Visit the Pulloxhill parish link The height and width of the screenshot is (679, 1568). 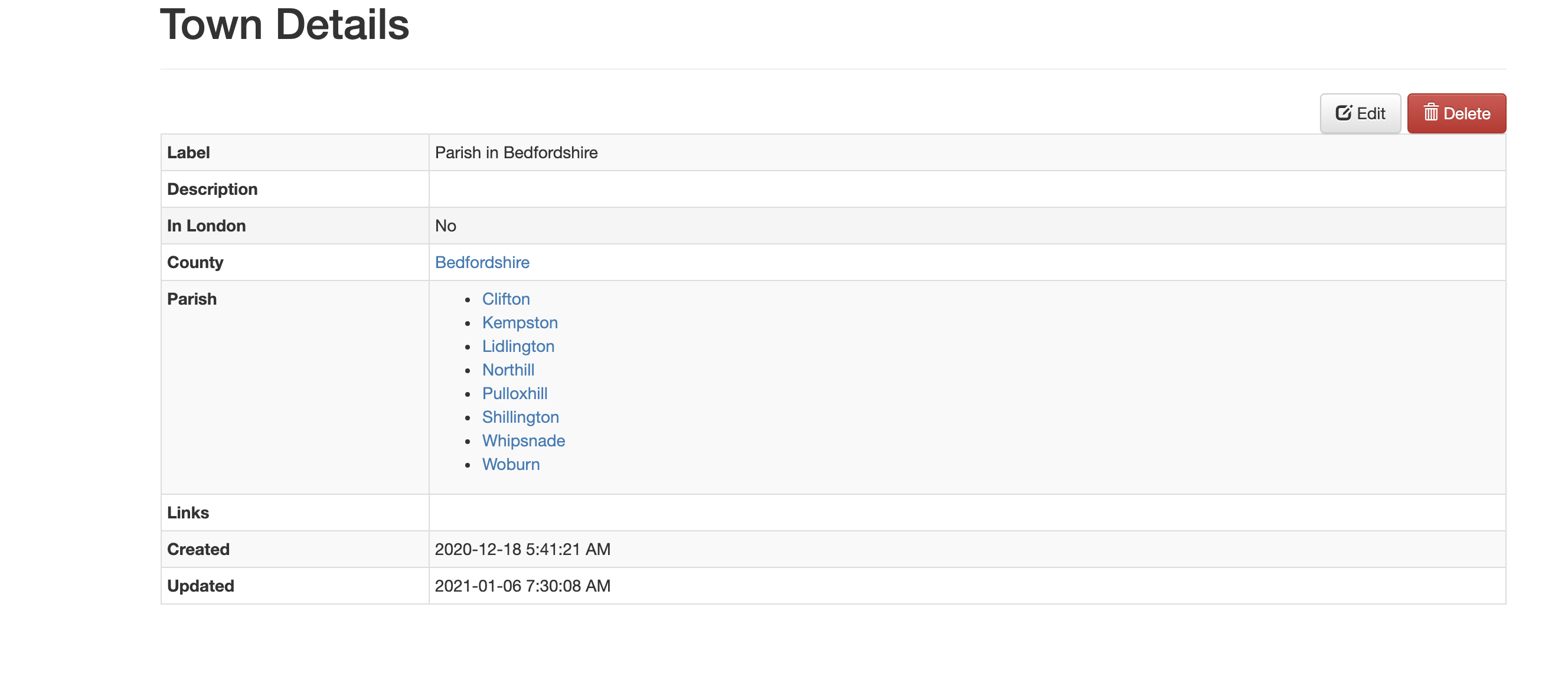[514, 394]
